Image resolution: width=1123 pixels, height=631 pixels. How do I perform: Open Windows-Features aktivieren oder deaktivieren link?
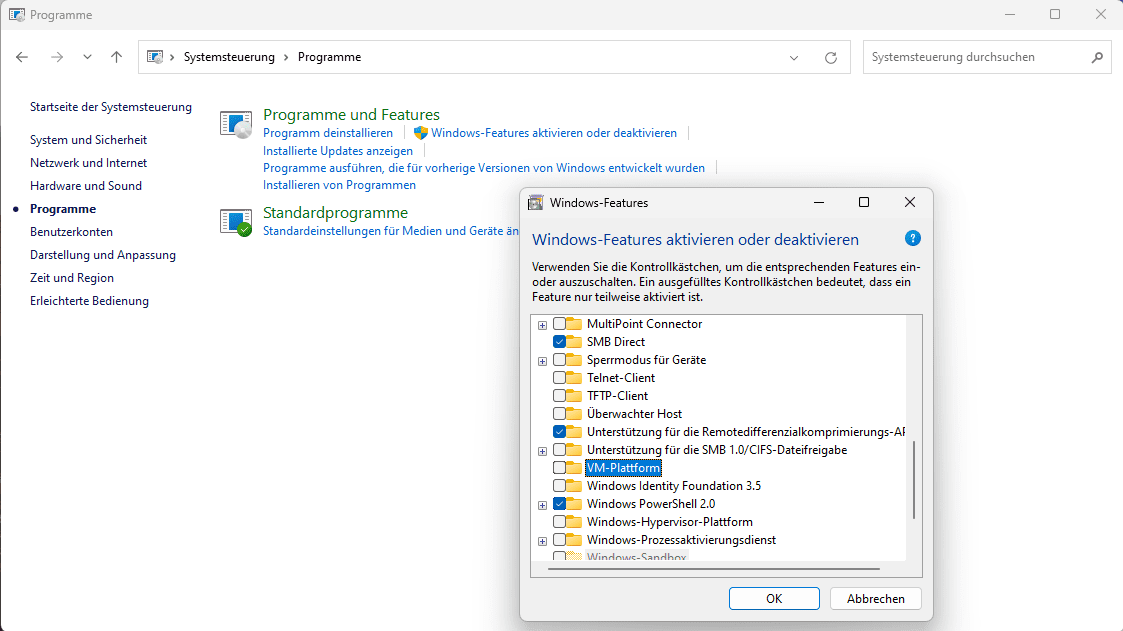point(554,133)
